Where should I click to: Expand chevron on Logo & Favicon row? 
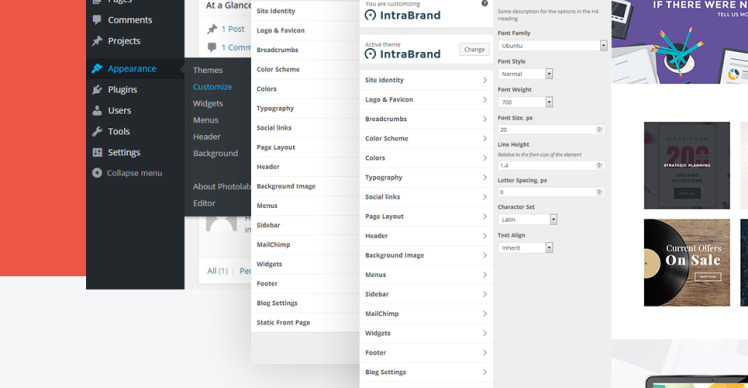(x=485, y=100)
